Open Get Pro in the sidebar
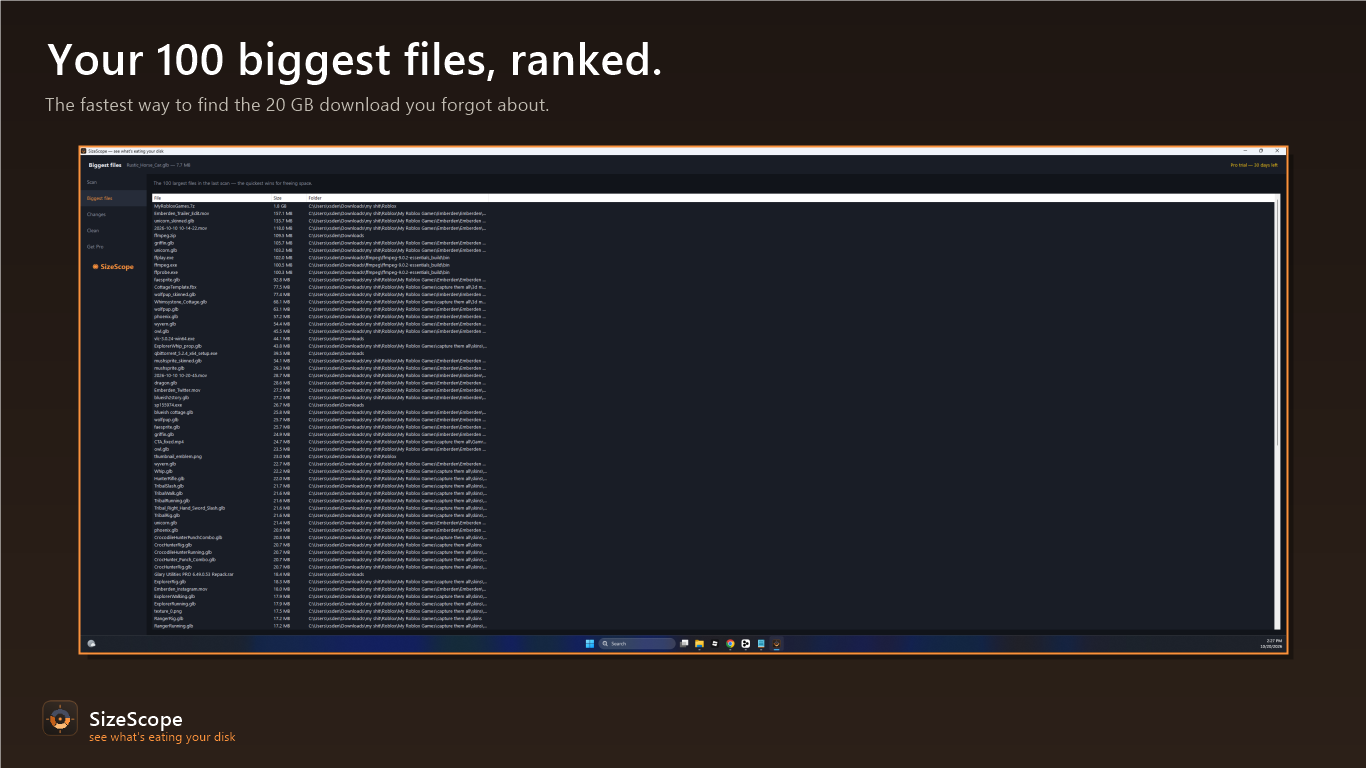1366x768 pixels. point(115,246)
